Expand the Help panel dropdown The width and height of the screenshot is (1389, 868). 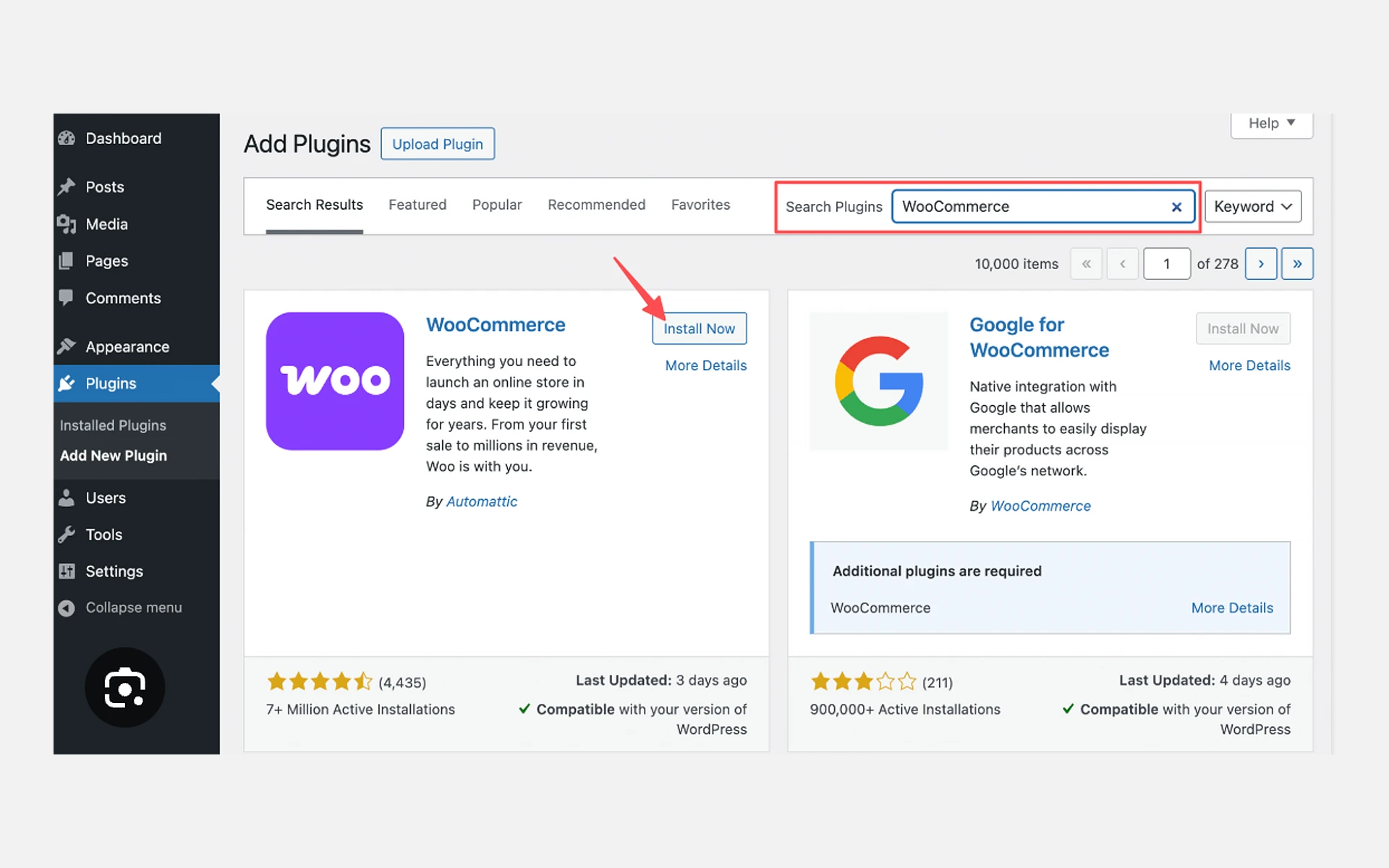coord(1272,124)
